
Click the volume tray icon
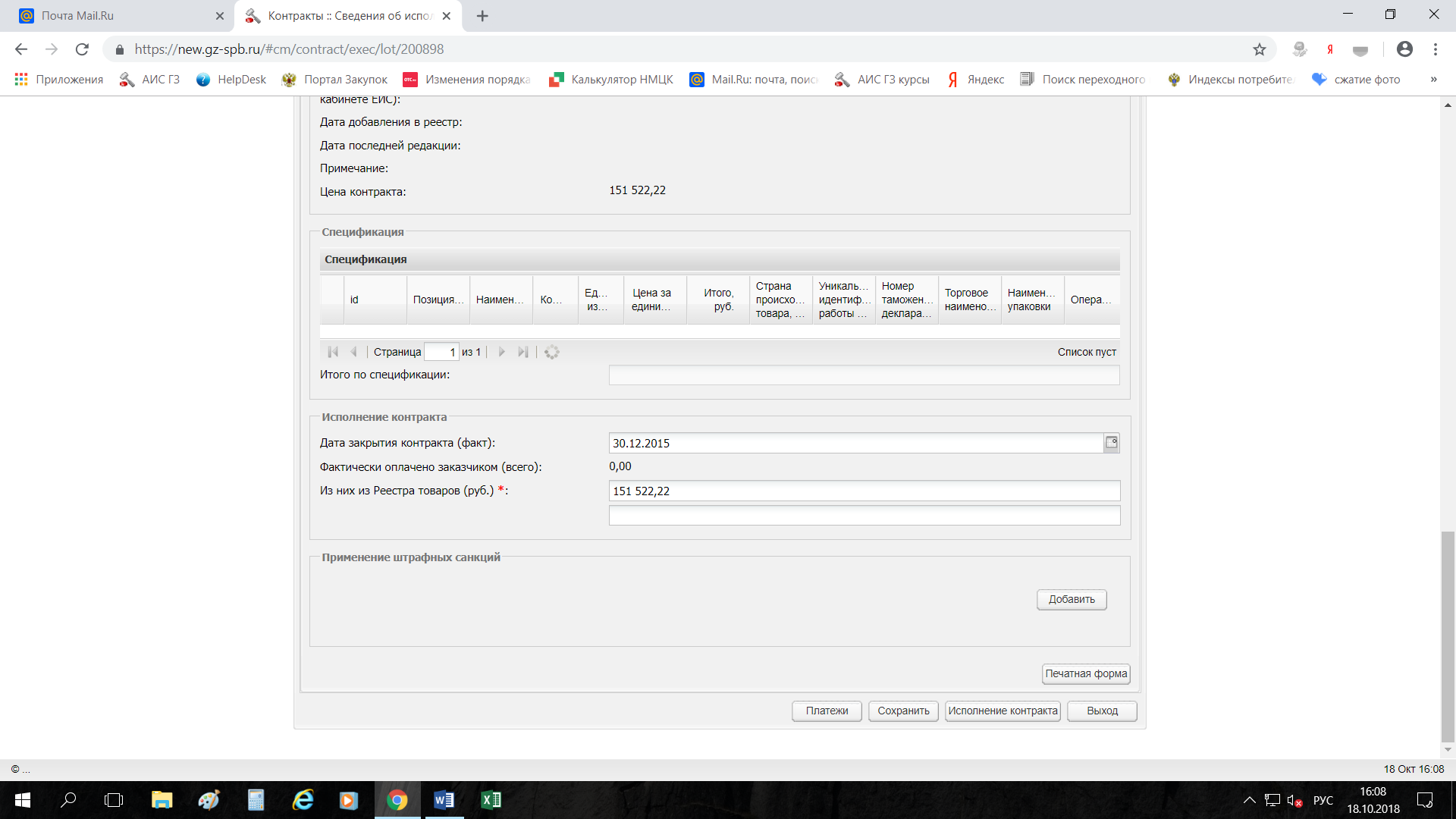tap(1294, 801)
